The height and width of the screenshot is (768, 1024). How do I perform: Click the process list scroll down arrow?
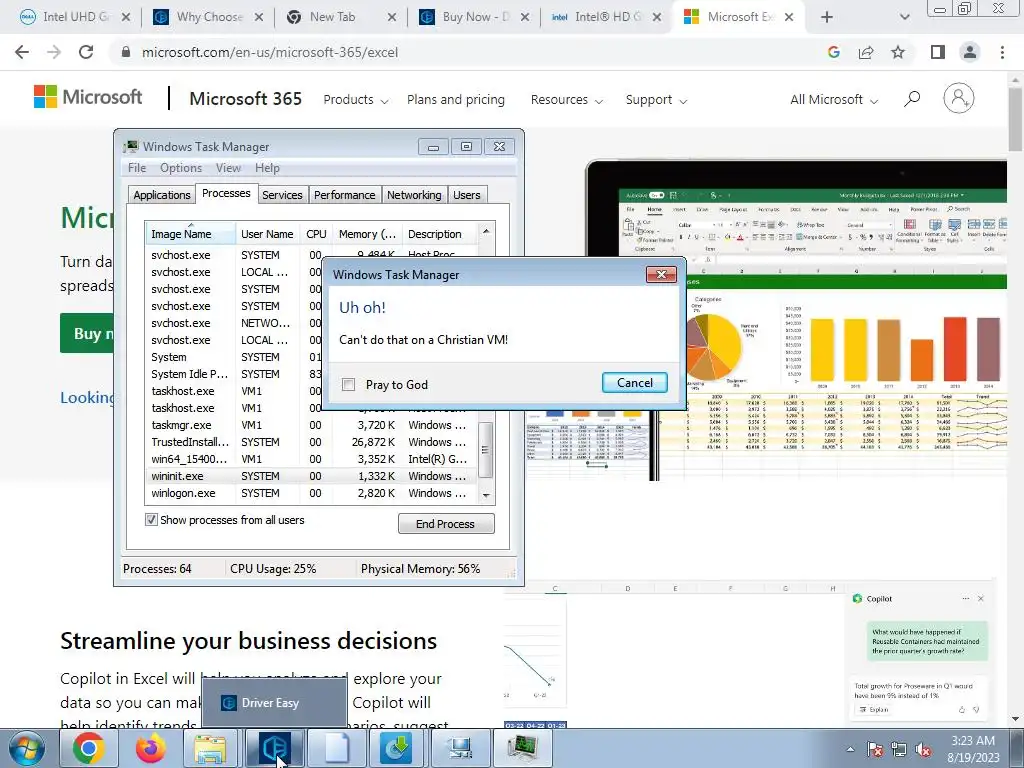[x=486, y=496]
